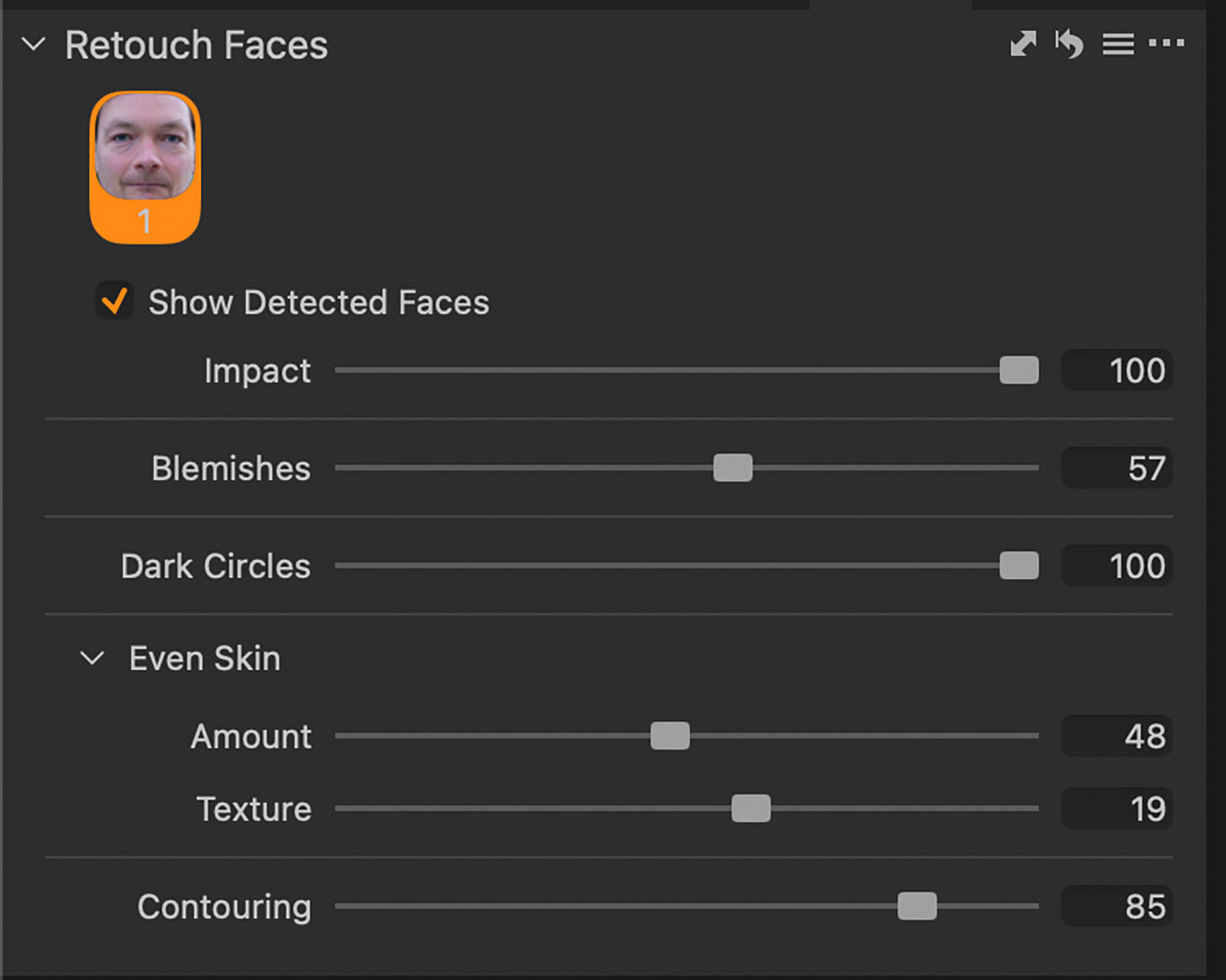Viewport: 1226px width, 980px height.
Task: Open the three-dot more options menu
Action: pos(1166,43)
